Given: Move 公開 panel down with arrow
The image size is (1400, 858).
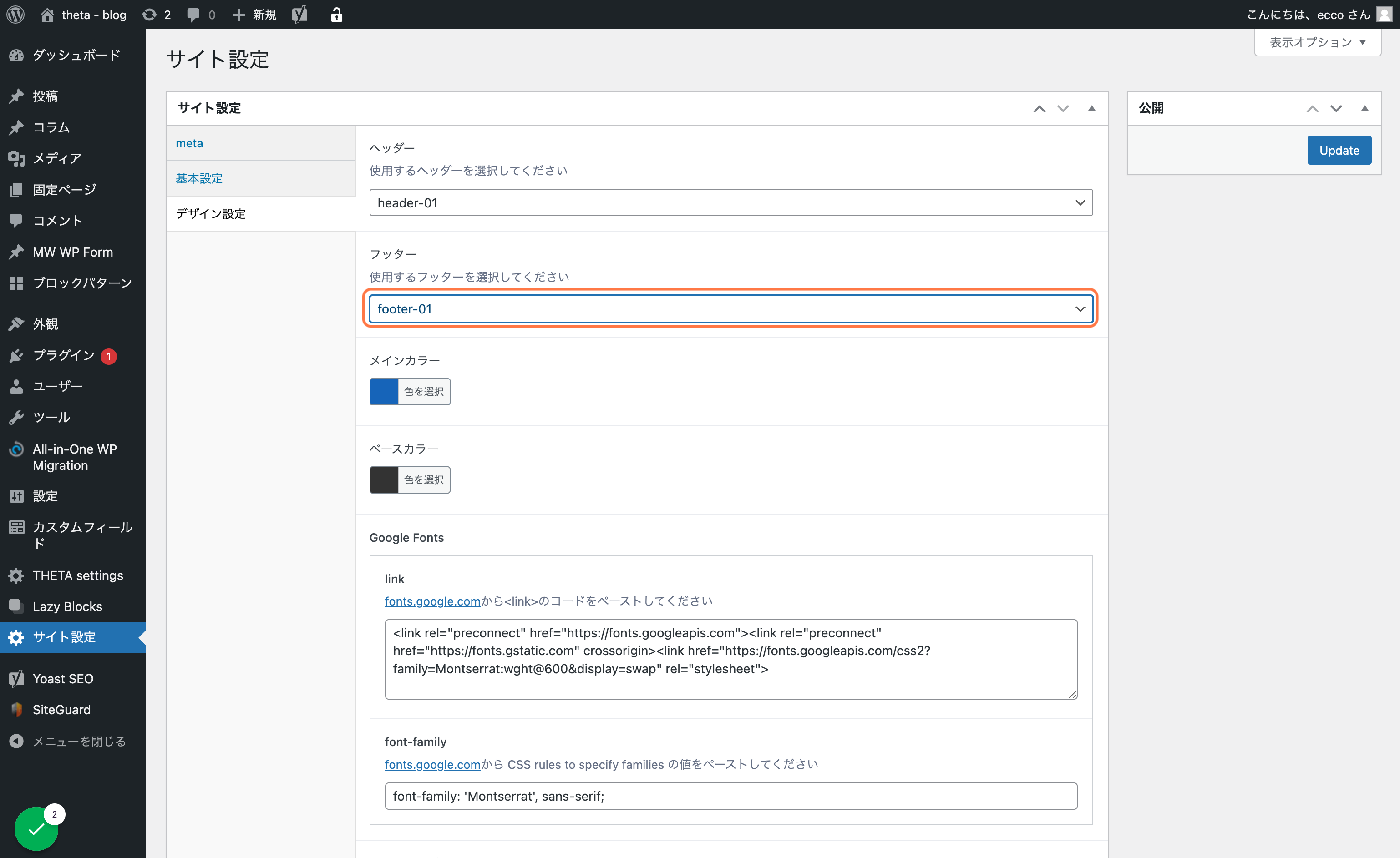Looking at the screenshot, I should [1336, 108].
